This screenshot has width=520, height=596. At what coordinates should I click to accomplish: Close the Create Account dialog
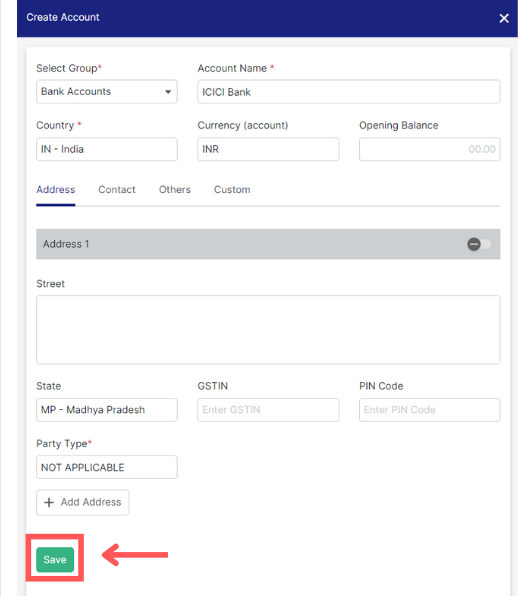click(x=504, y=18)
